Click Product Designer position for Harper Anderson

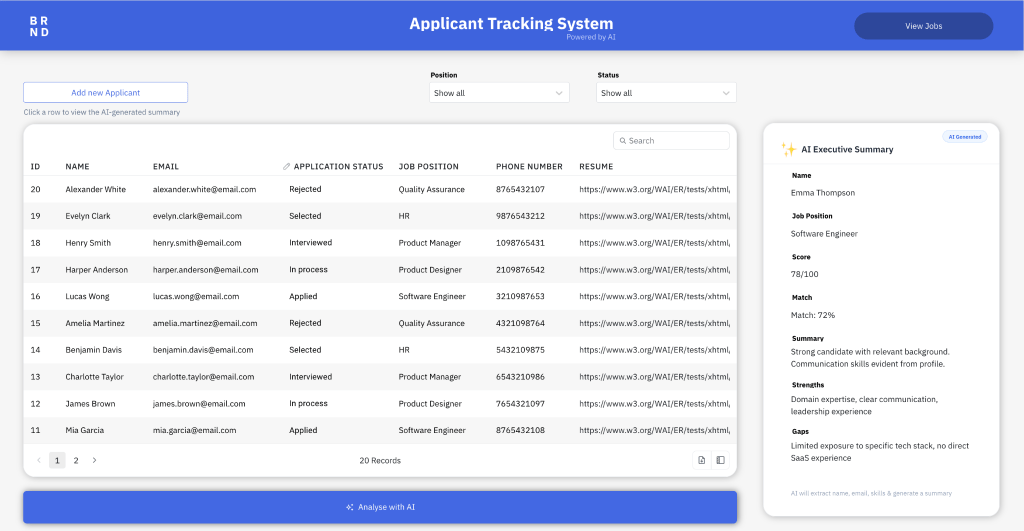click(430, 270)
